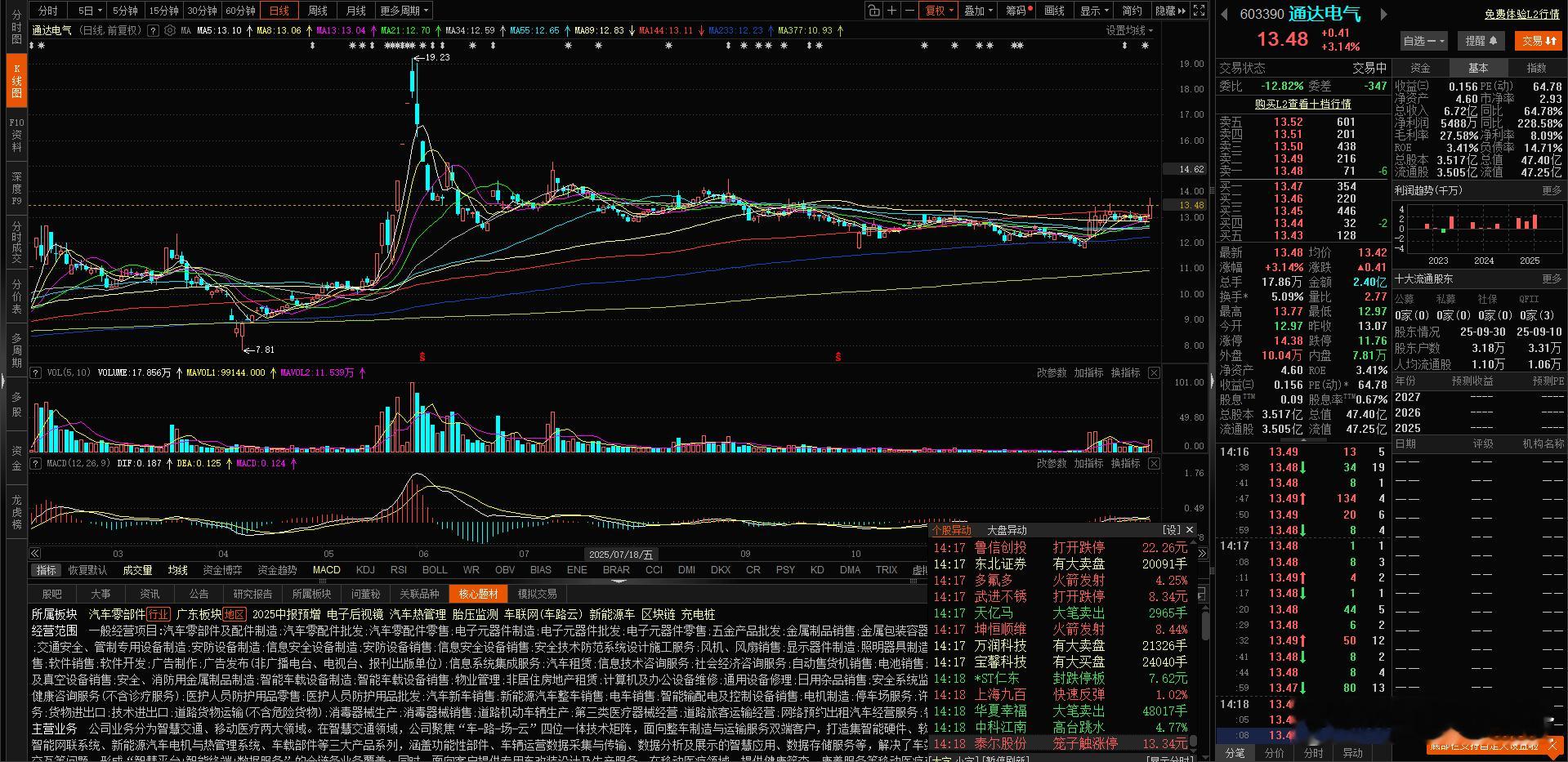This screenshot has width=1568, height=762.
Task: Open 设置均线 dropdown
Action: click(1129, 30)
